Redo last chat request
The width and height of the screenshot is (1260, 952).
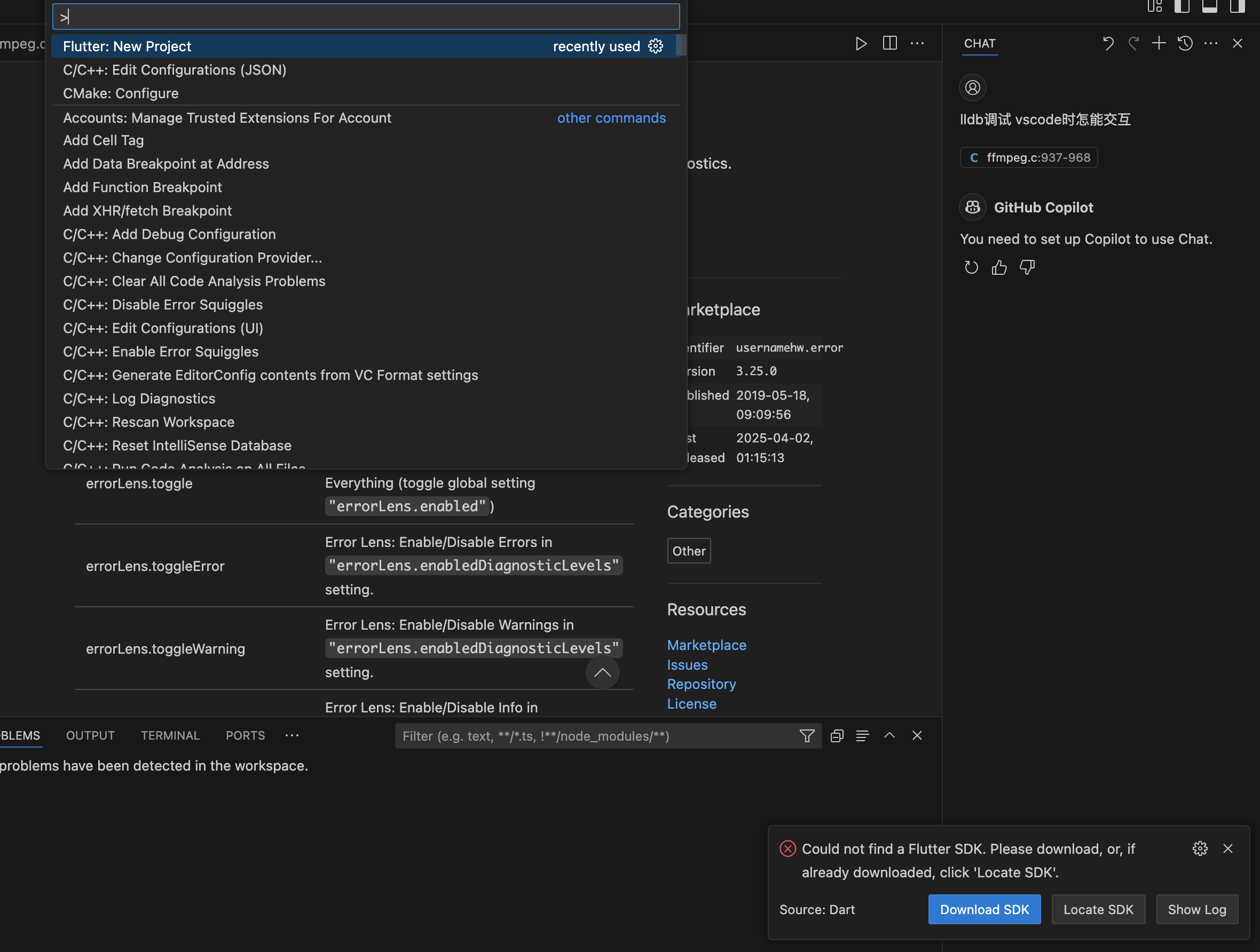point(1133,43)
